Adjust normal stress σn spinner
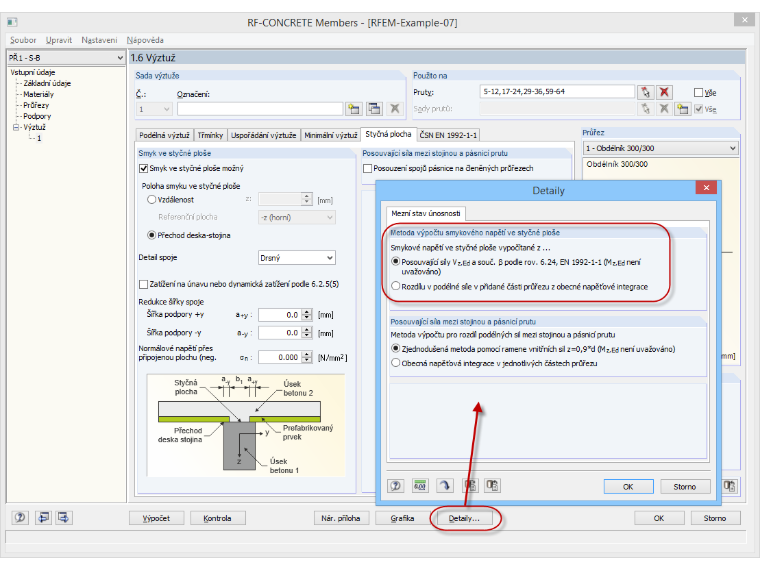 tap(307, 357)
